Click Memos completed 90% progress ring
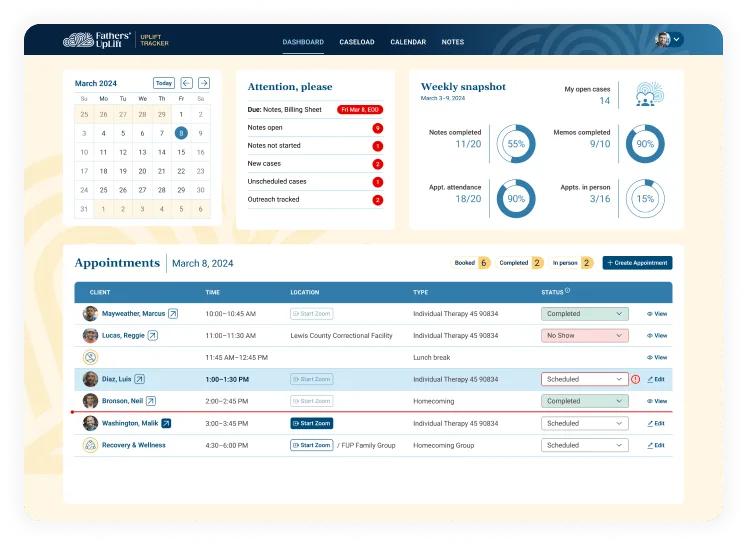Image resolution: width=747 pixels, height=545 pixels. [645, 144]
